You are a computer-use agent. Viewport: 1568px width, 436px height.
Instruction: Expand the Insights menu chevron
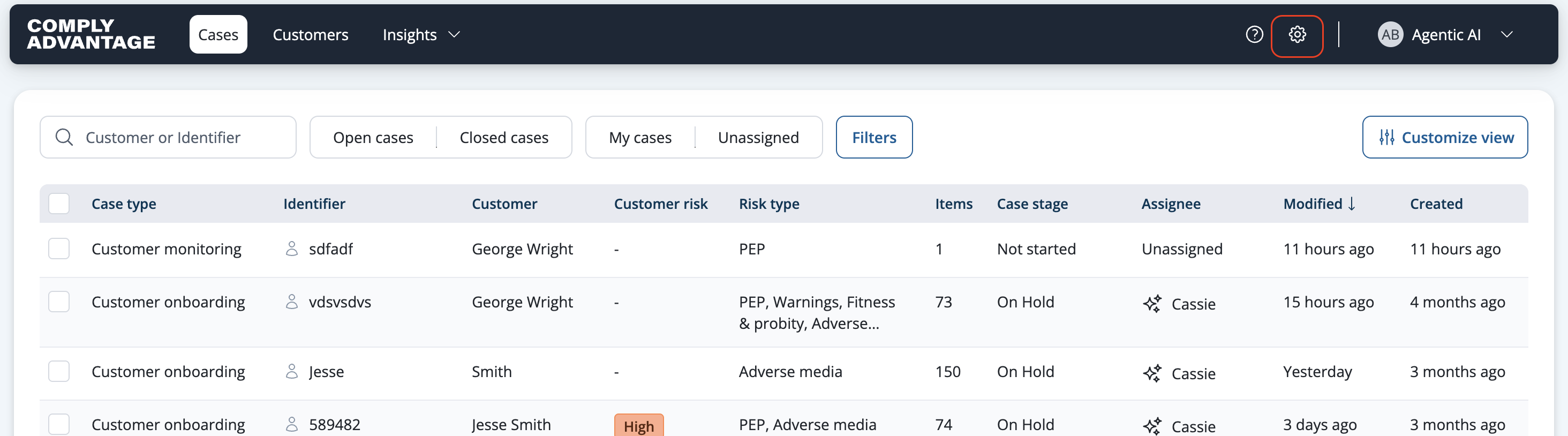point(454,35)
